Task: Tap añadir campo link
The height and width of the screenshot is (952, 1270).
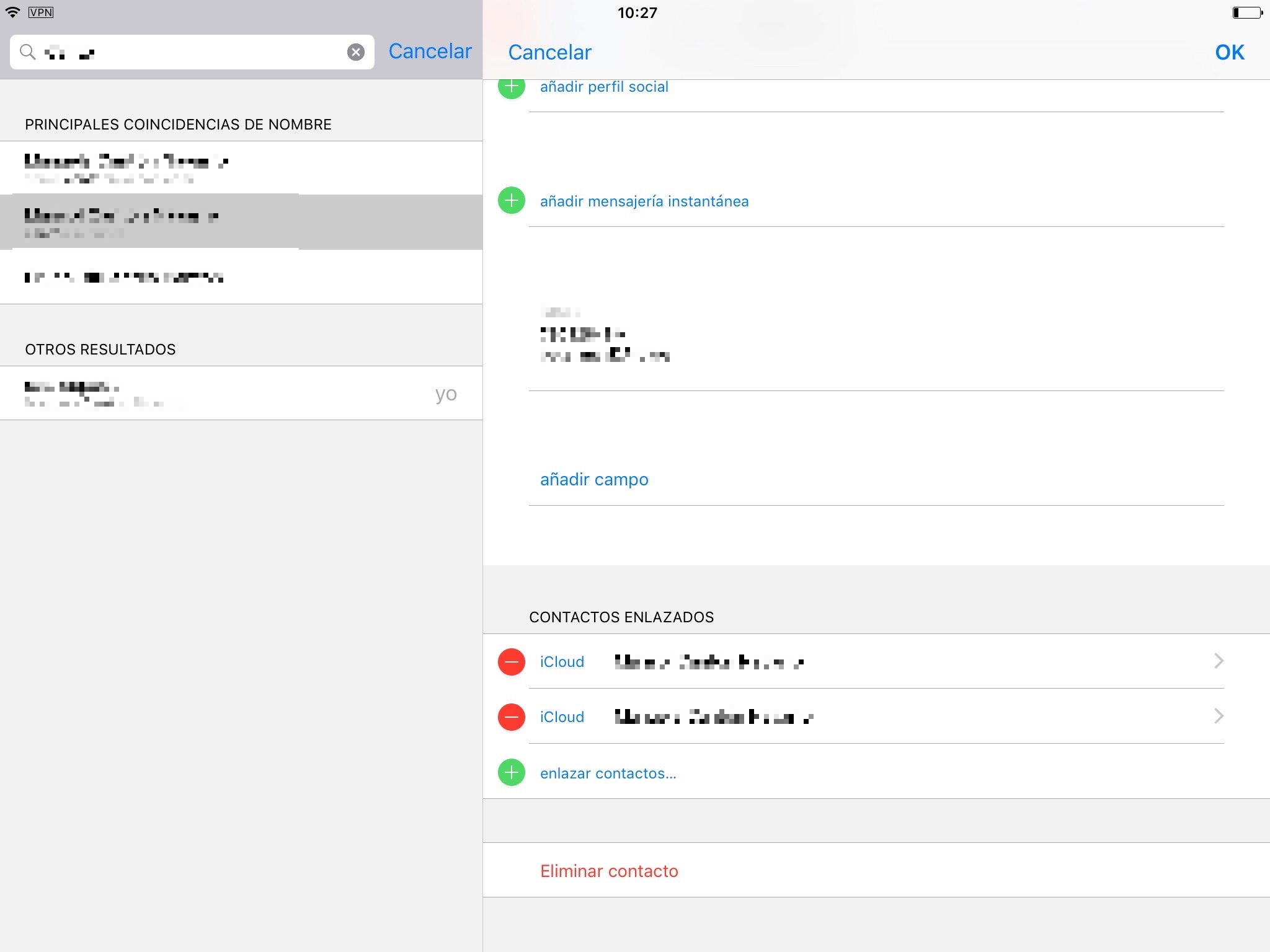Action: click(594, 480)
